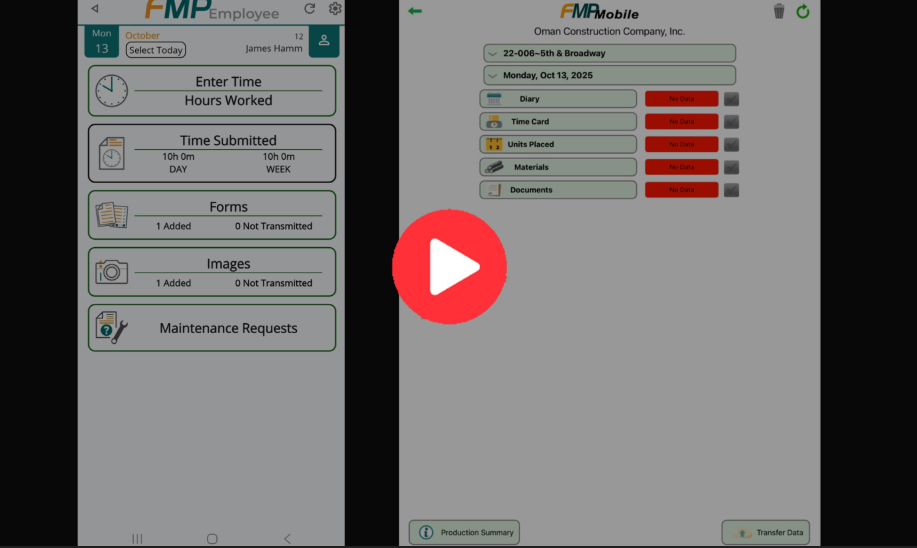Image resolution: width=917 pixels, height=548 pixels.
Task: Click the red No Data status for Materials
Action: [681, 167]
